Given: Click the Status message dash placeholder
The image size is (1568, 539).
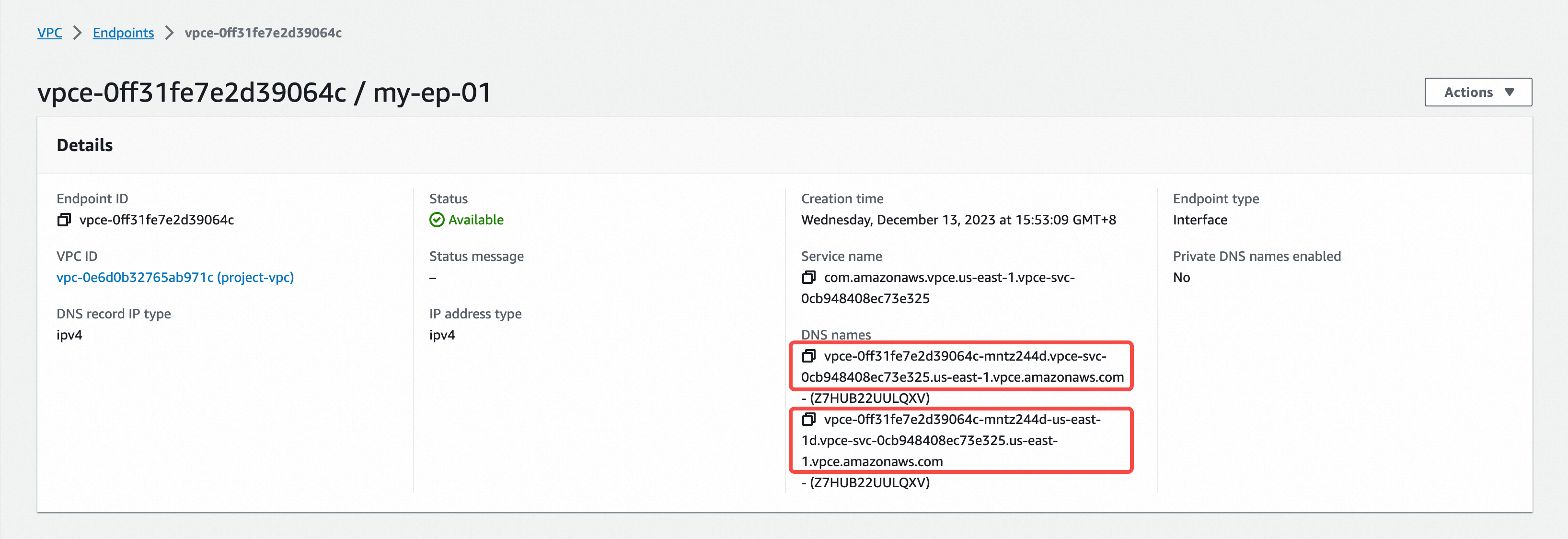Looking at the screenshot, I should click(x=433, y=277).
